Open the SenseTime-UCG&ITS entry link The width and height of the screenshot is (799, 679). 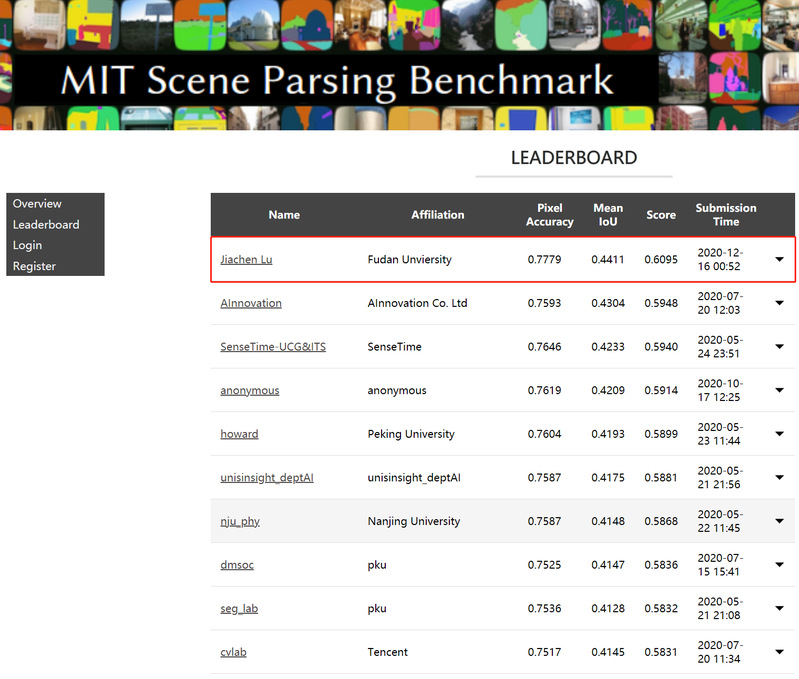(273, 347)
